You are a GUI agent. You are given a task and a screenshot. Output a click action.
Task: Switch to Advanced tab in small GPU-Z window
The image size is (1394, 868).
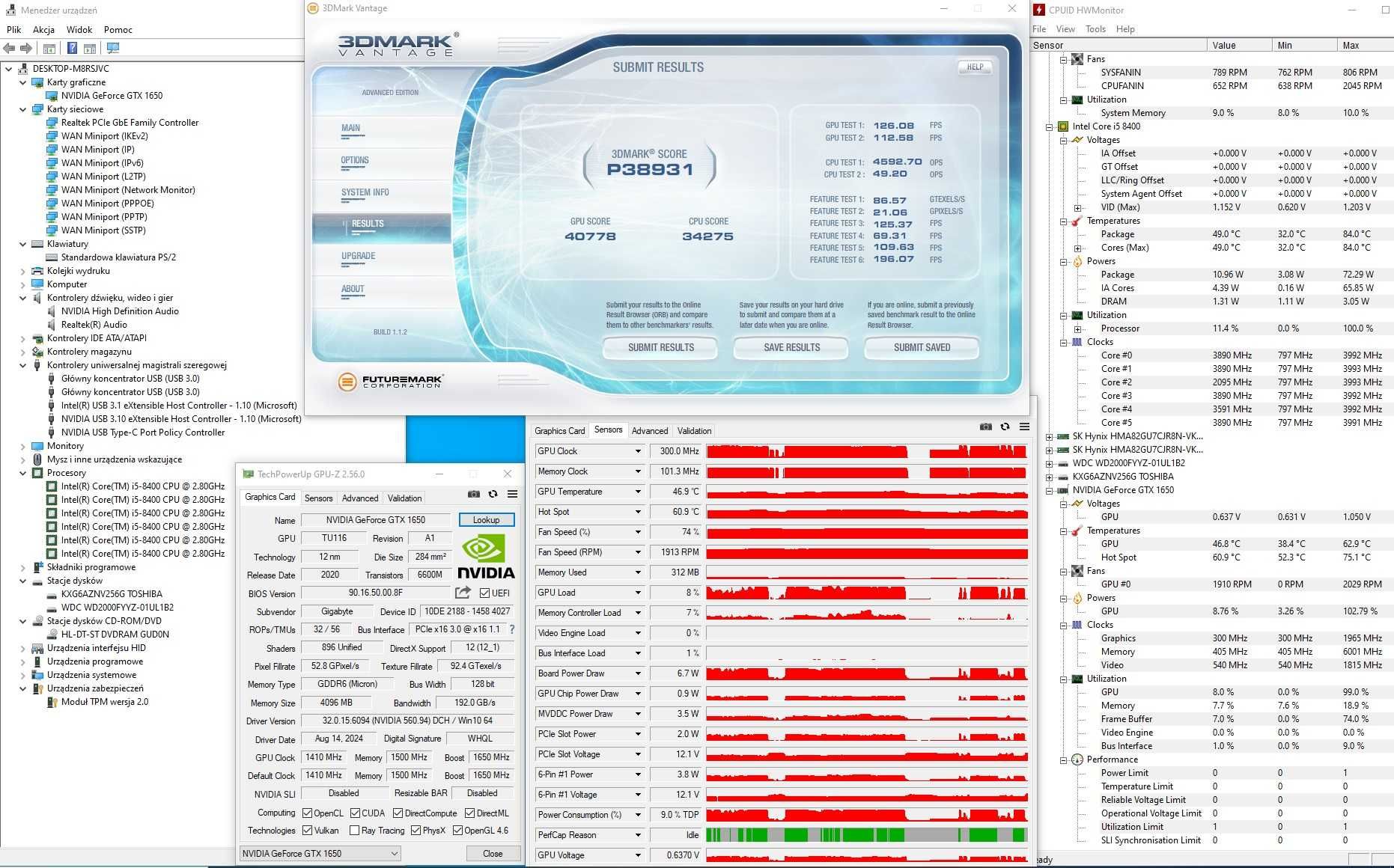(x=360, y=498)
